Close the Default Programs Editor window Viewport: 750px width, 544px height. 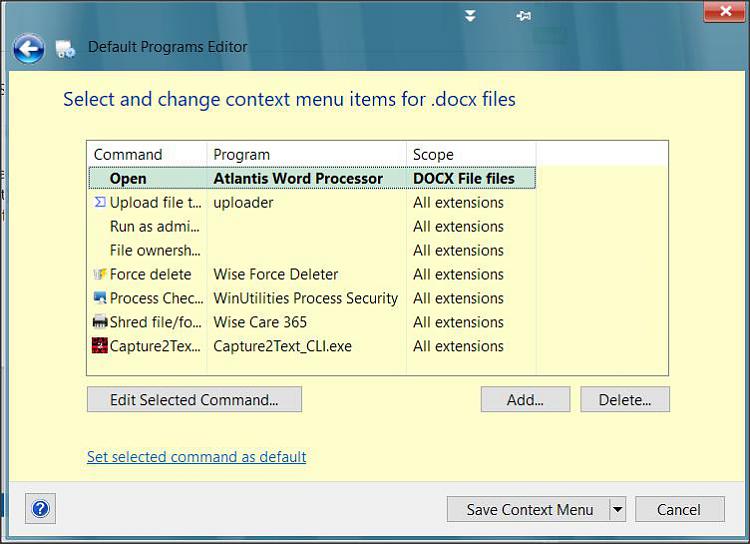click(x=725, y=11)
